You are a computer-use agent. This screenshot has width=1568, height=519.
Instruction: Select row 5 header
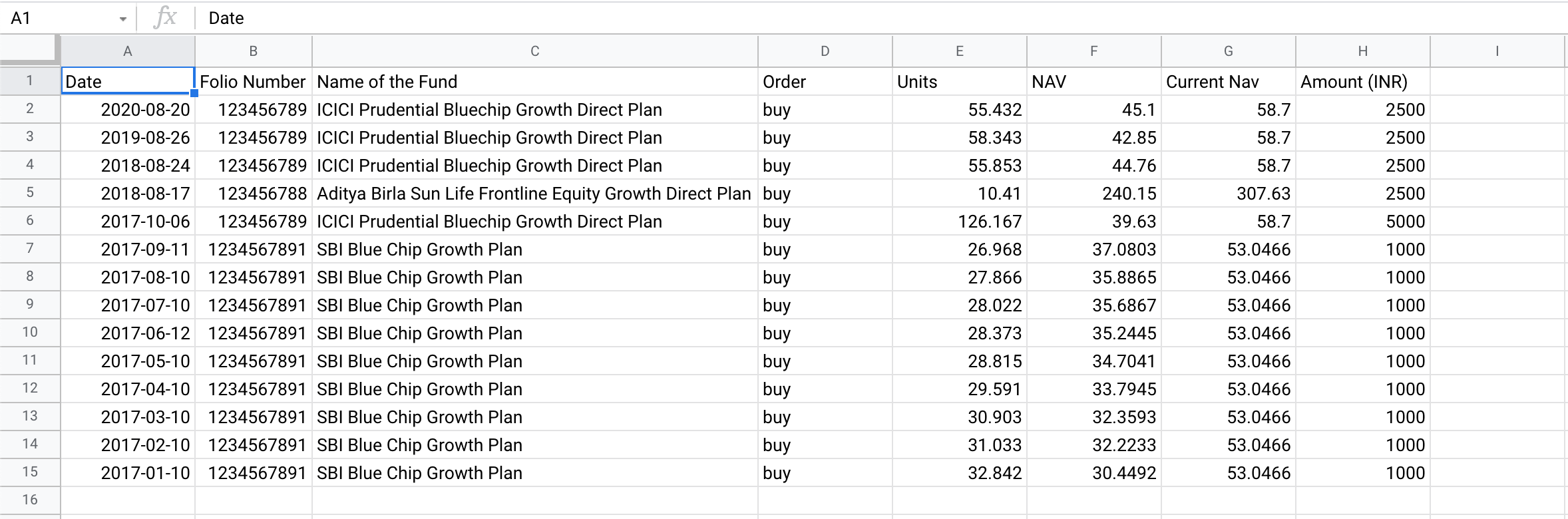(x=30, y=193)
